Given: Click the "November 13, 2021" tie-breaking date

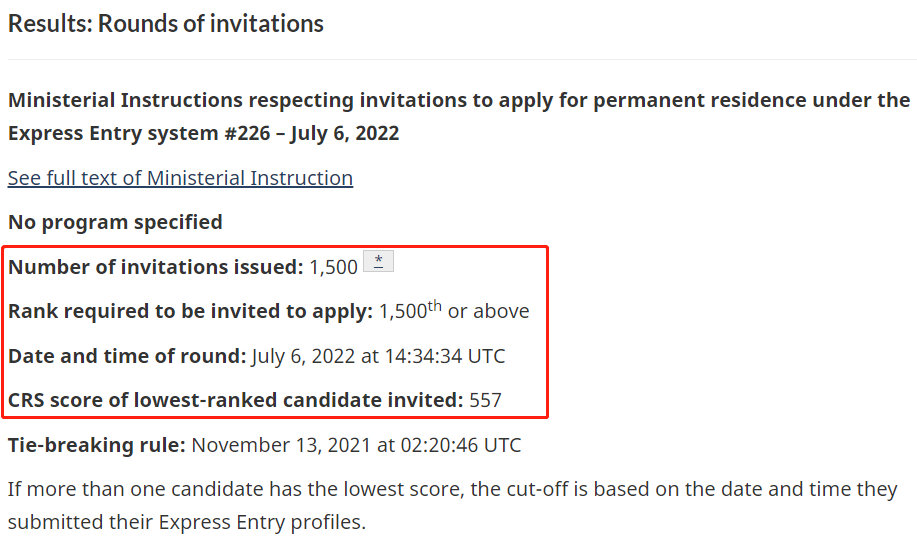Looking at the screenshot, I should point(282,445).
